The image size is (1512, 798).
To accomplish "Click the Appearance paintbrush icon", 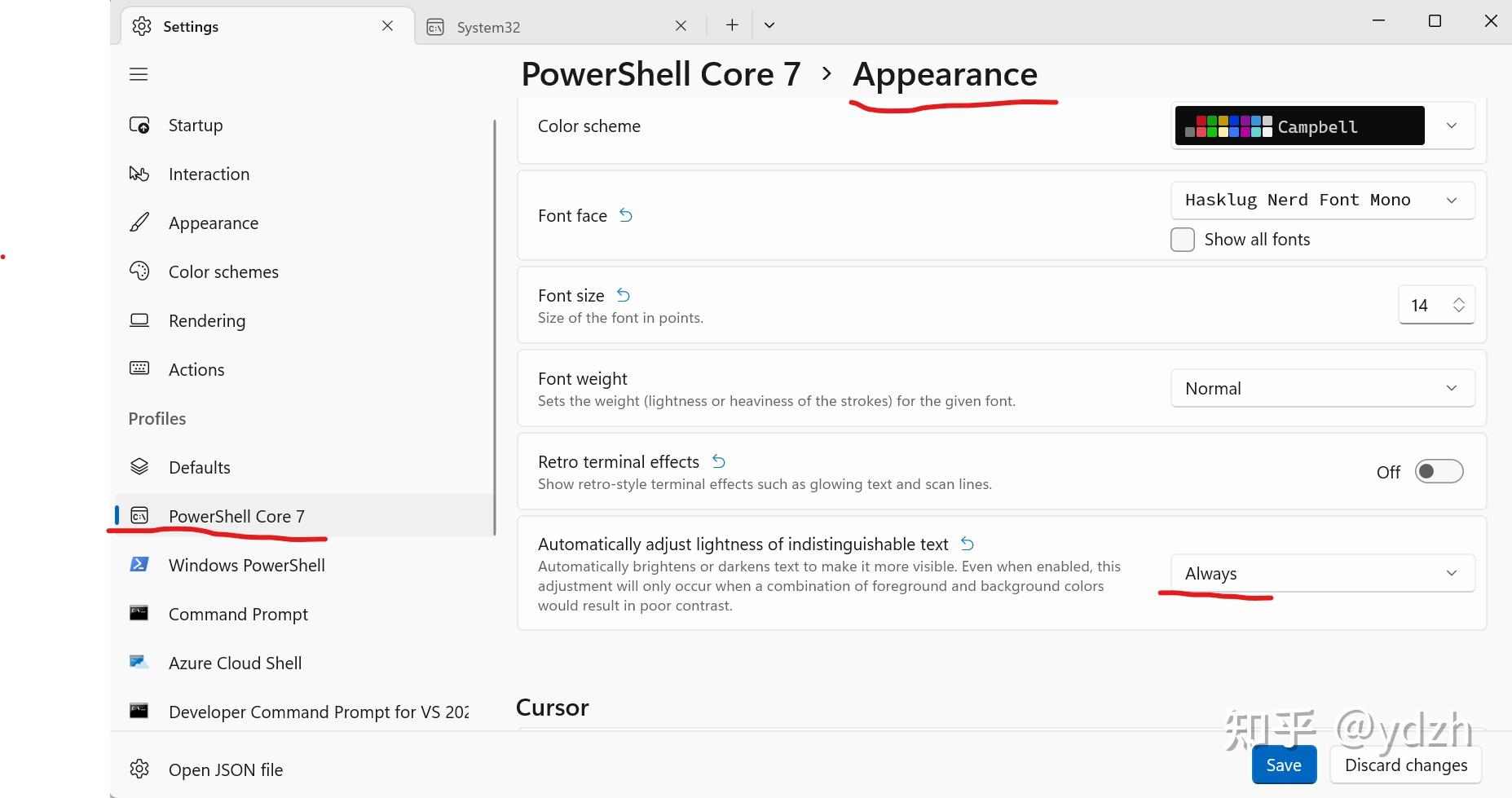I will click(140, 222).
